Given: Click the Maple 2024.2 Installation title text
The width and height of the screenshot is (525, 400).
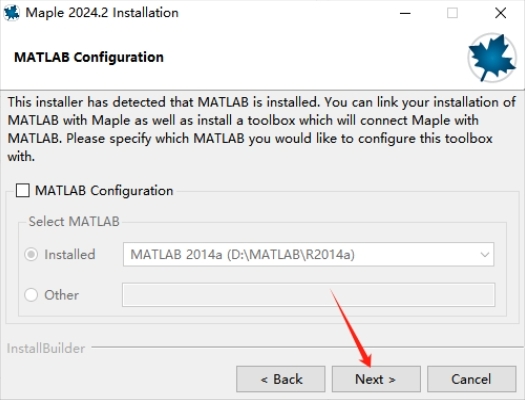Looking at the screenshot, I should pyautogui.click(x=102, y=13).
